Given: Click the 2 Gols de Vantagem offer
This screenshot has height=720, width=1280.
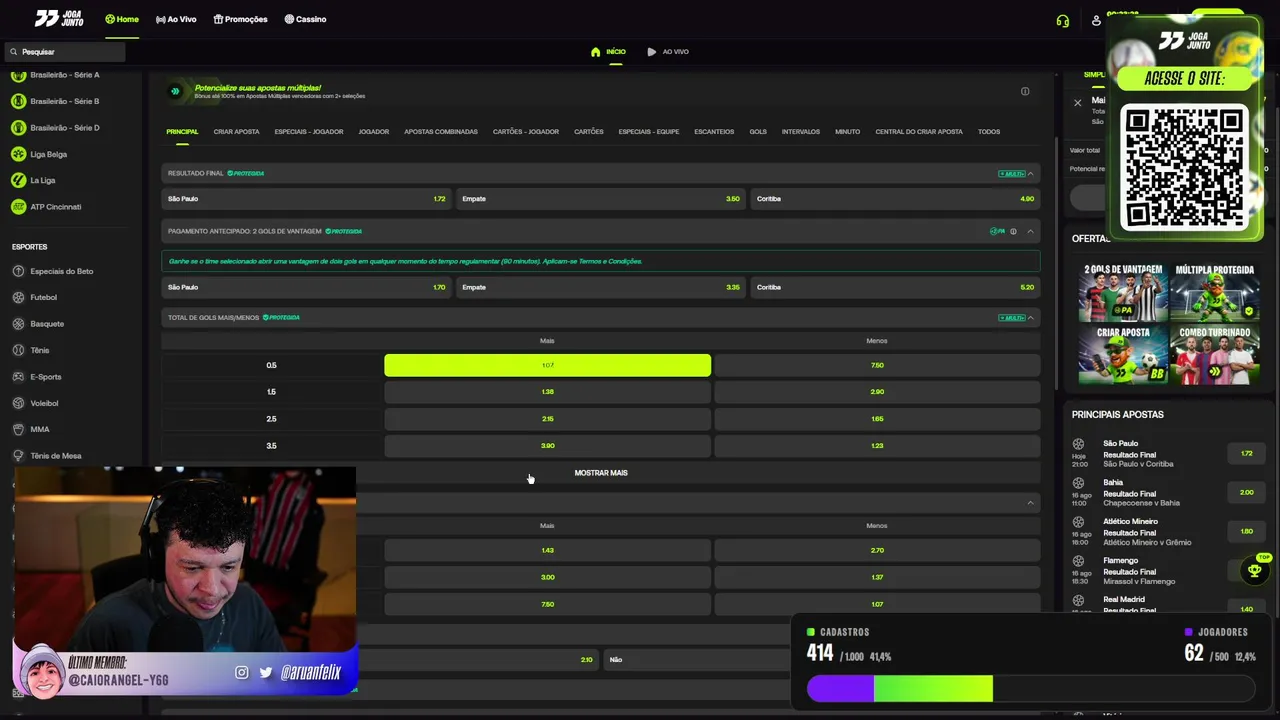Looking at the screenshot, I should (1123, 293).
